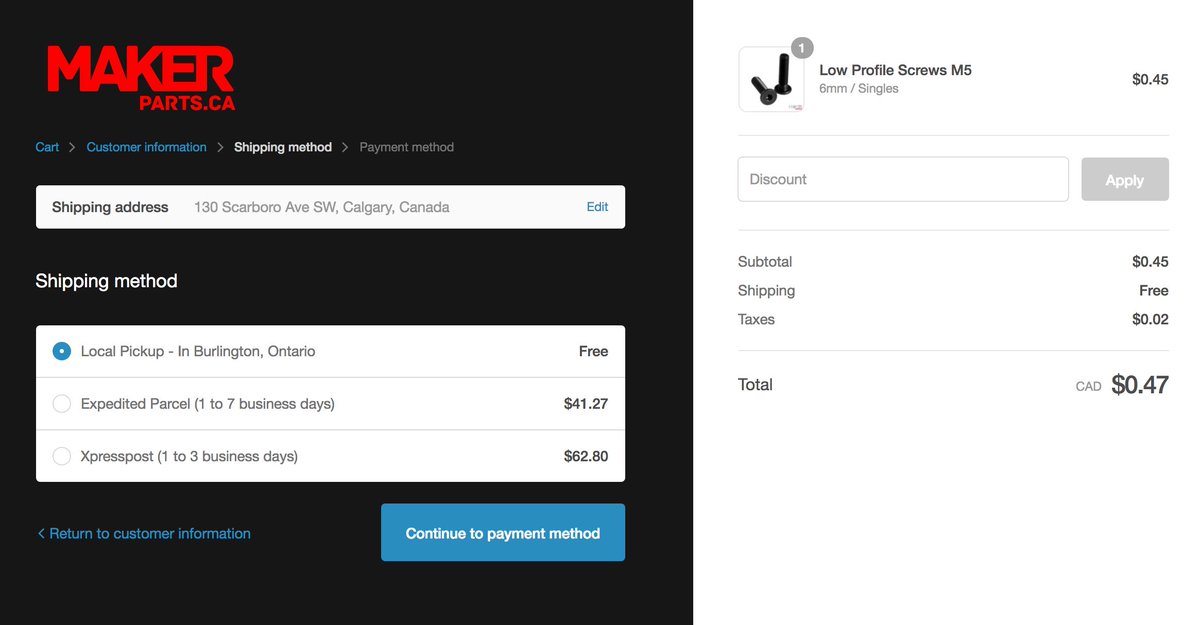The height and width of the screenshot is (625, 1200).
Task: Click the Payment method breadcrumb step
Action: [x=406, y=147]
